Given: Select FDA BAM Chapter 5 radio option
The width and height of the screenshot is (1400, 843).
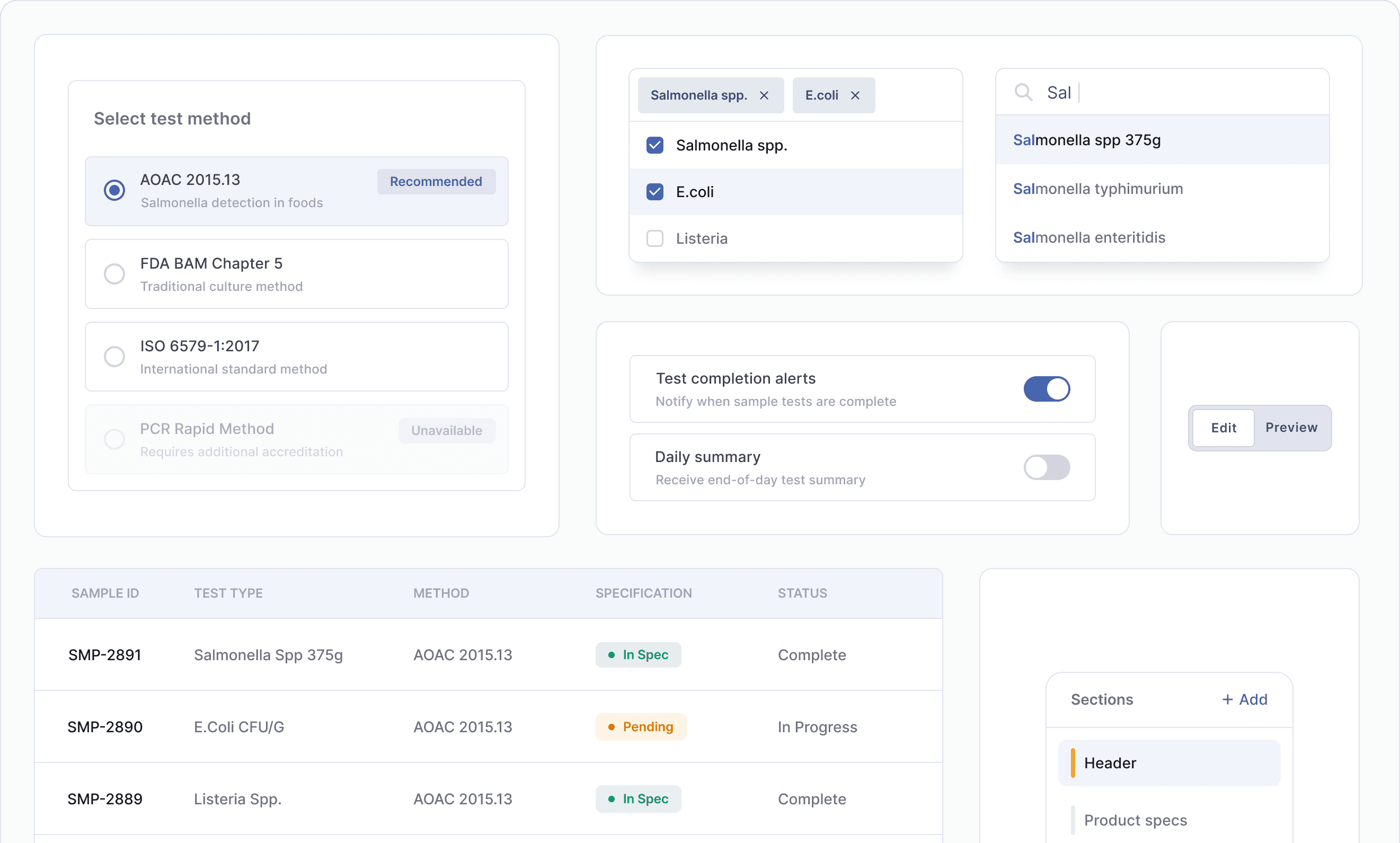Looking at the screenshot, I should pyautogui.click(x=114, y=274).
